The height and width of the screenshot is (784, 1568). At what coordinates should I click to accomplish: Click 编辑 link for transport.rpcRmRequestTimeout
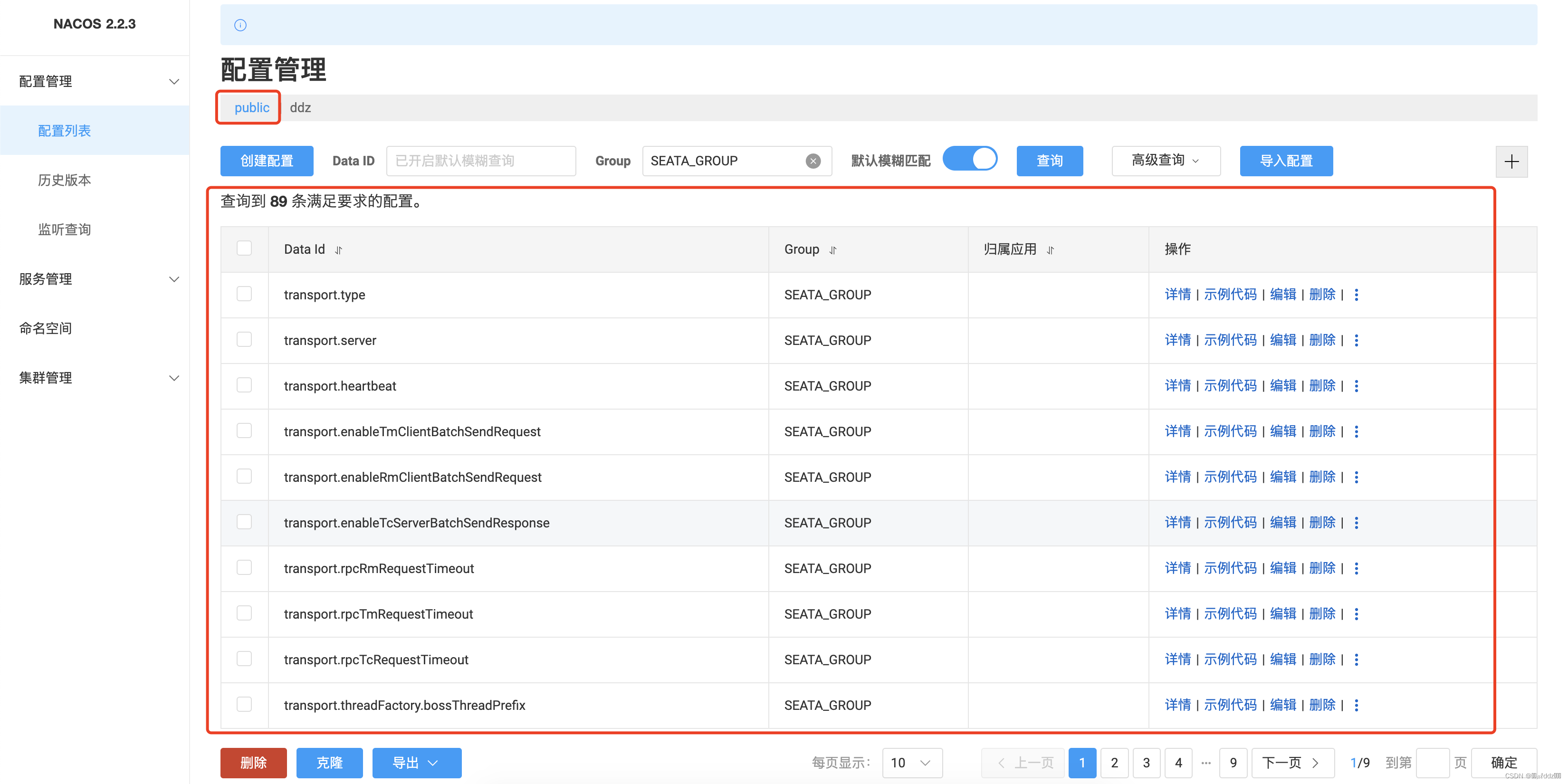tap(1282, 569)
